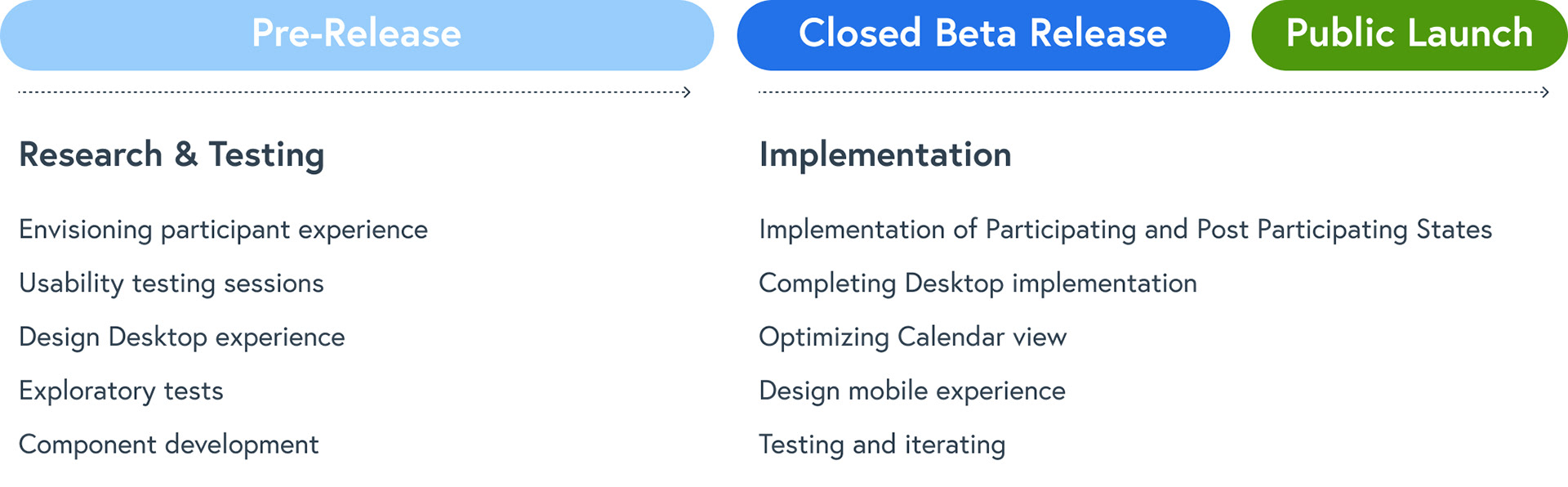Image resolution: width=1568 pixels, height=487 pixels.
Task: Select the Testing and iterating entry
Action: click(882, 445)
